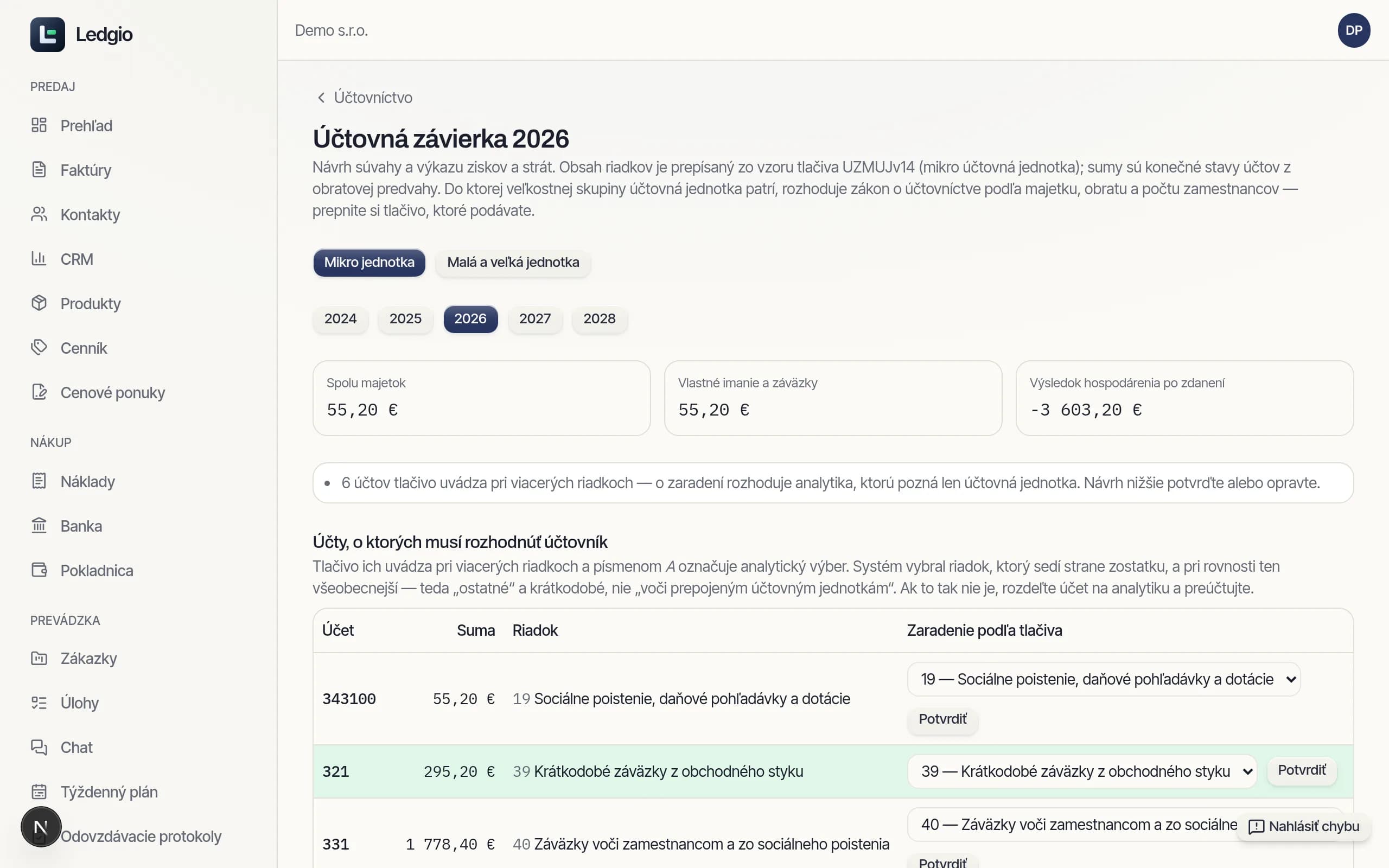Image resolution: width=1389 pixels, height=868 pixels.
Task: Open Pokladnica wallet icon in sidebar
Action: (39, 570)
